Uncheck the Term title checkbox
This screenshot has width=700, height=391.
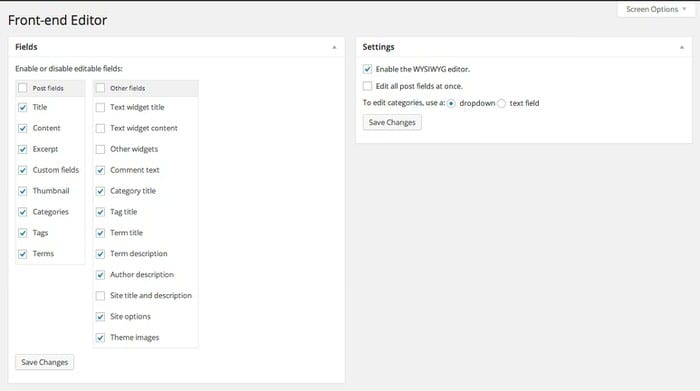pyautogui.click(x=100, y=233)
